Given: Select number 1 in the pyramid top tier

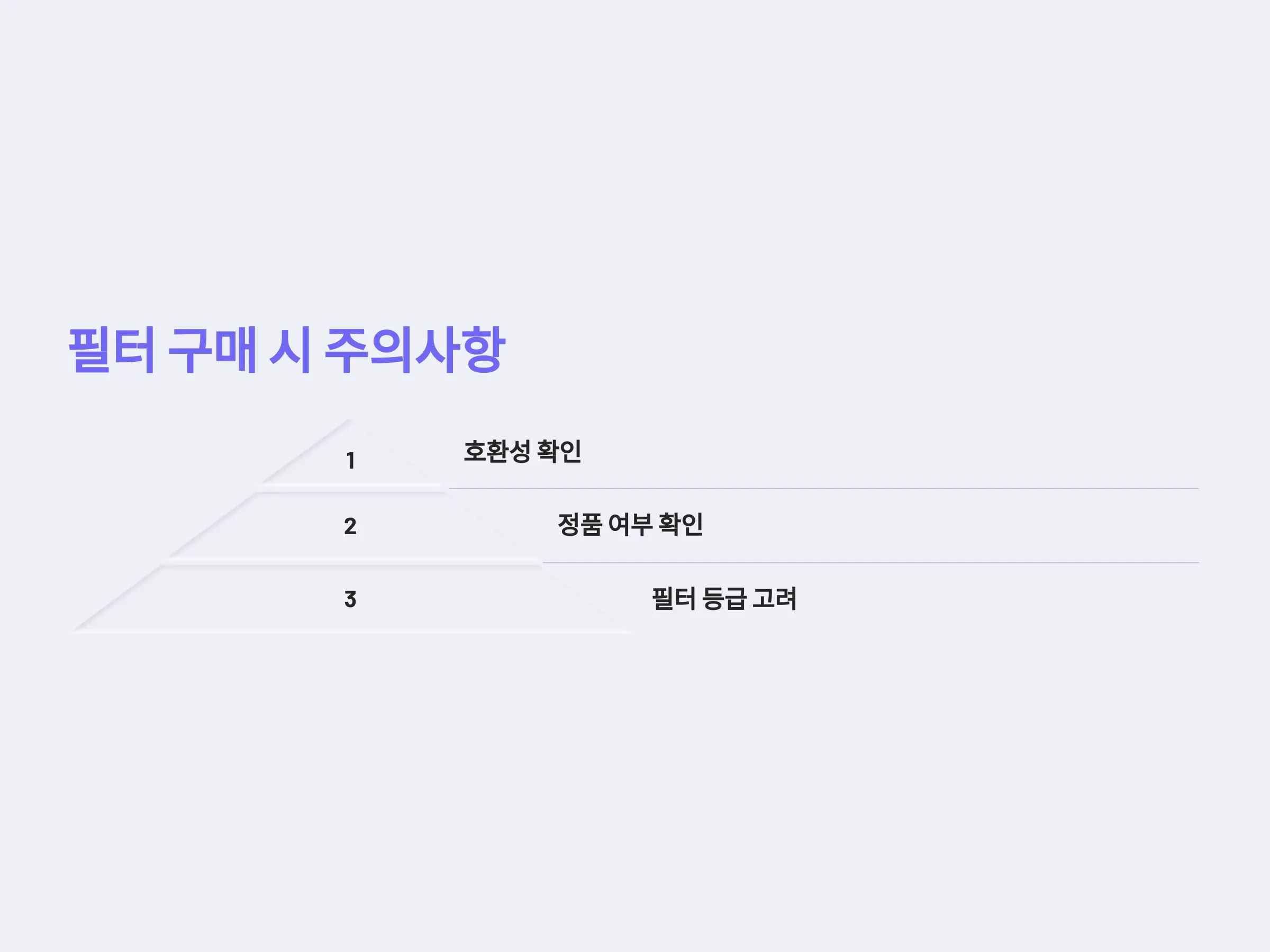Looking at the screenshot, I should tap(350, 461).
